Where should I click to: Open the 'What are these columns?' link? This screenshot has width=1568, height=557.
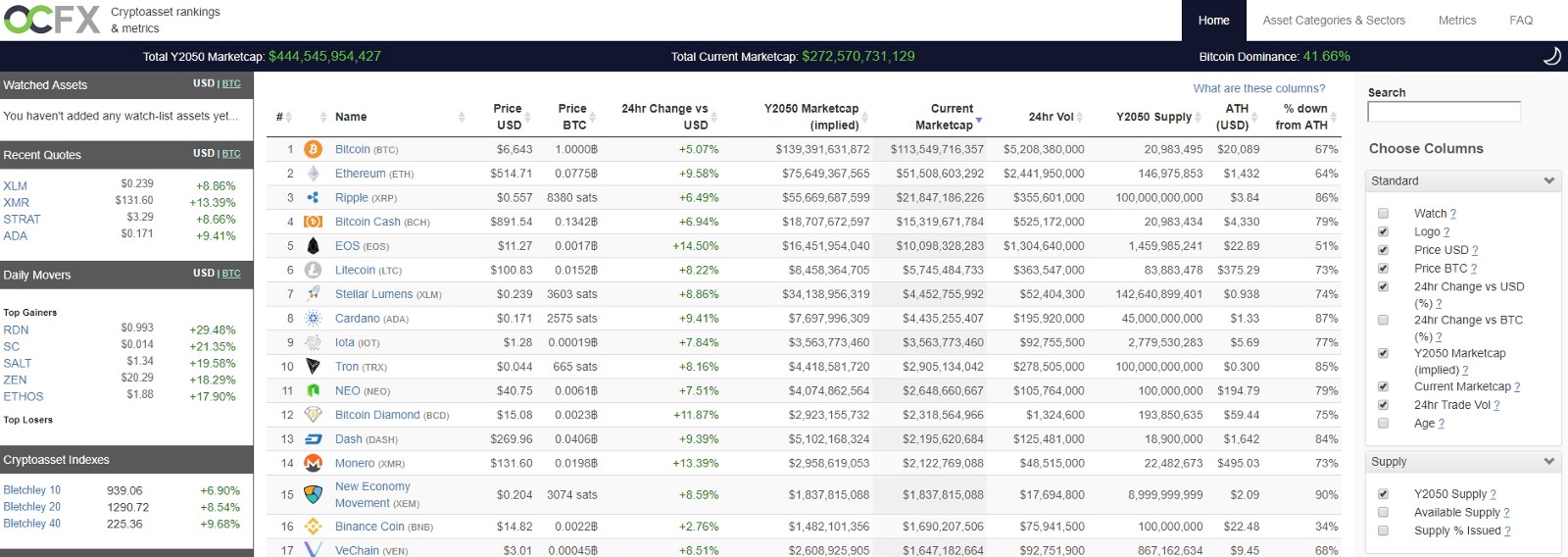[1258, 88]
